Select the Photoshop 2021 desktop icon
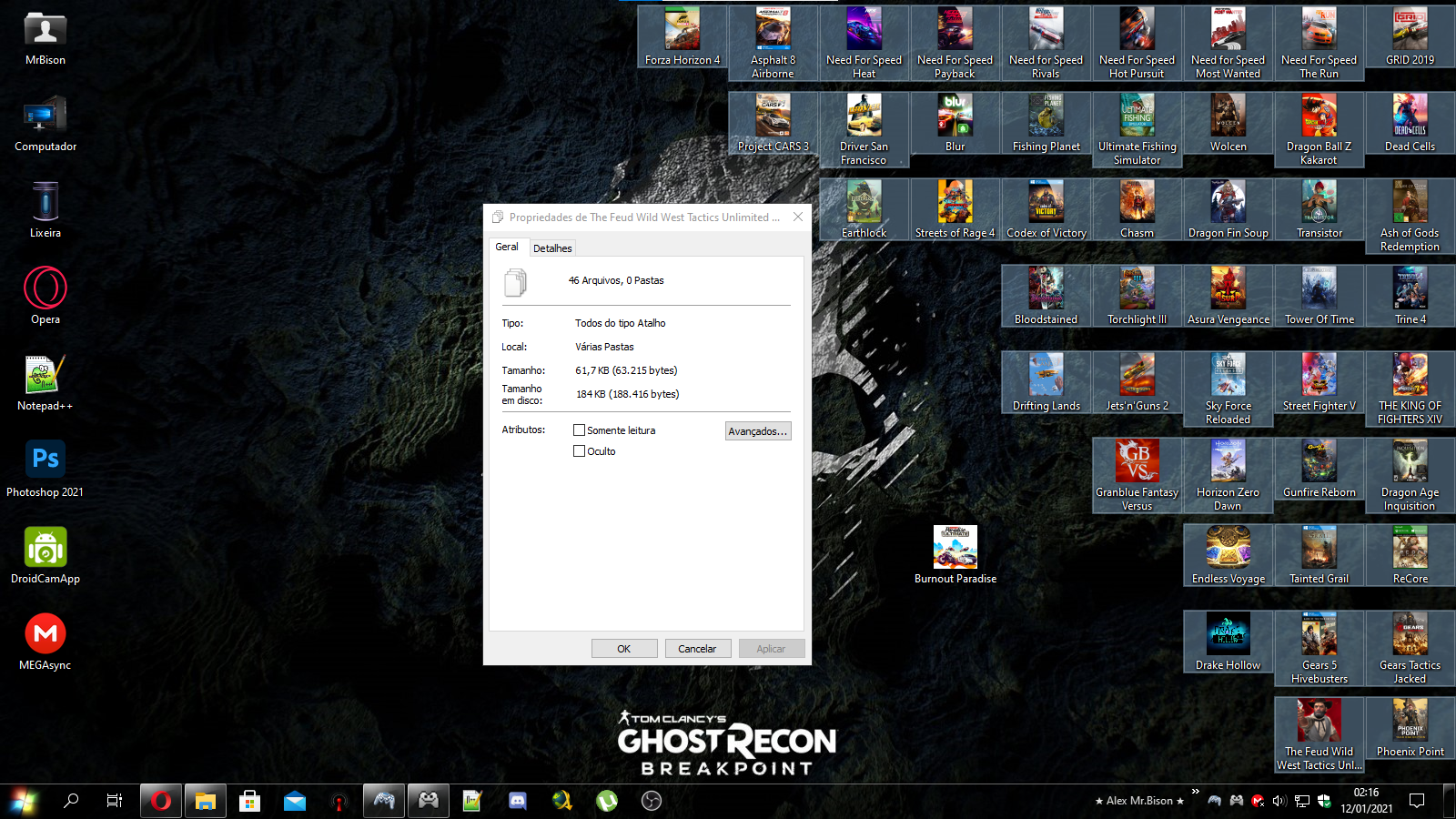 45,470
